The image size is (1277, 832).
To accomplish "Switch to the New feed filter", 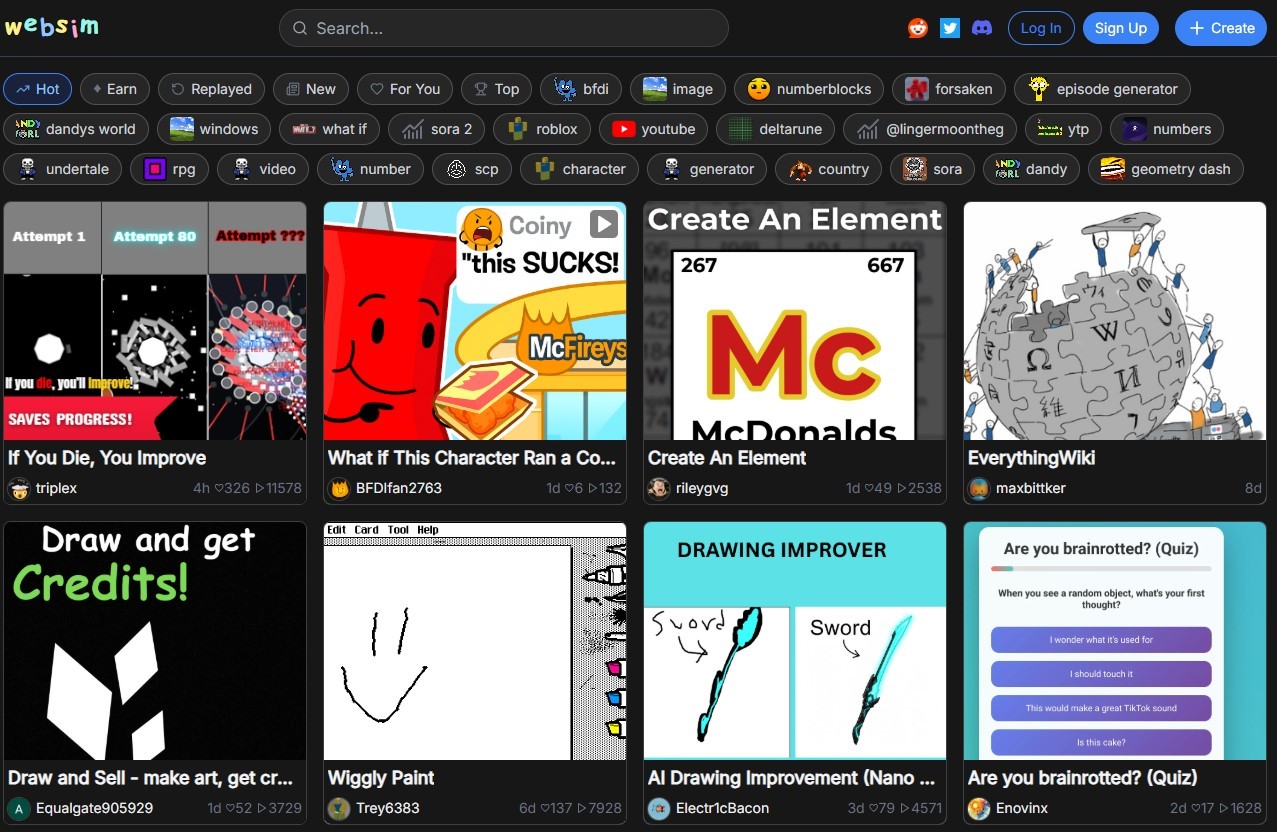I will 310,89.
